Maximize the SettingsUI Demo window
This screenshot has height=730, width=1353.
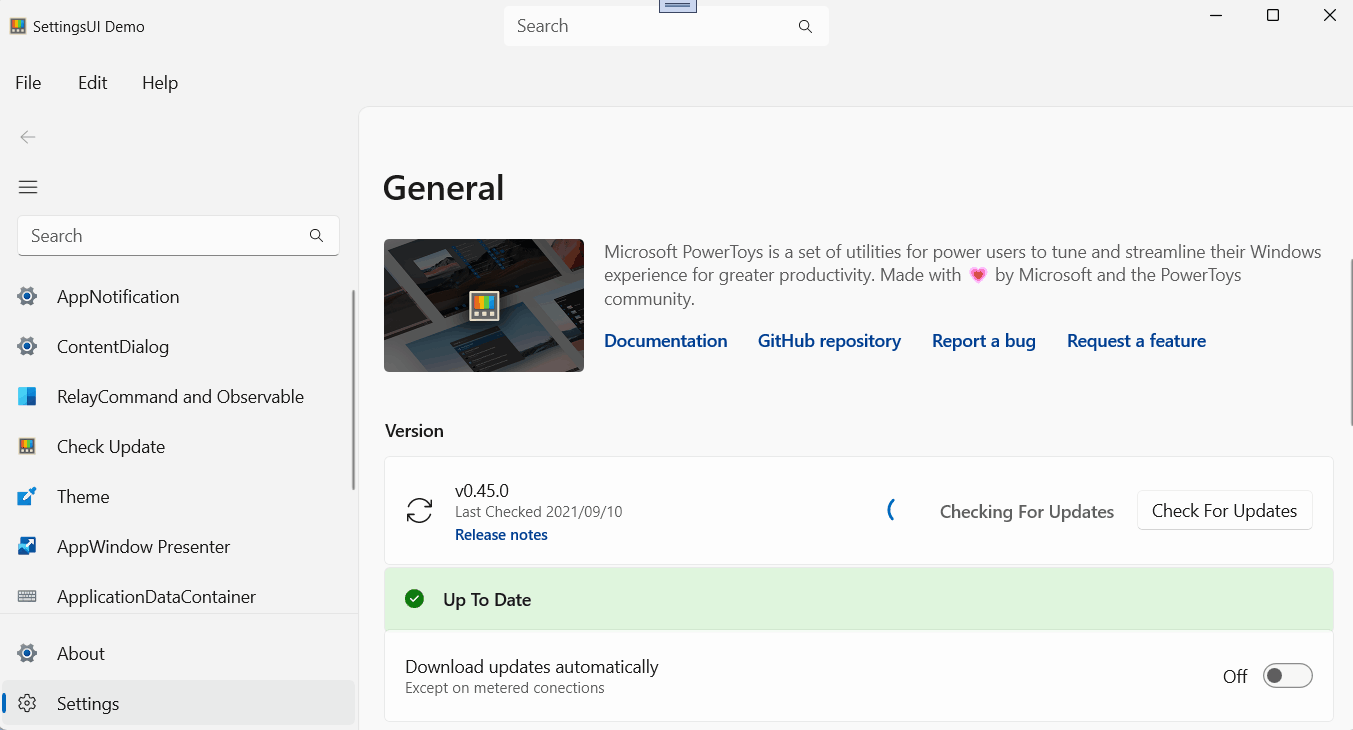point(1273,15)
